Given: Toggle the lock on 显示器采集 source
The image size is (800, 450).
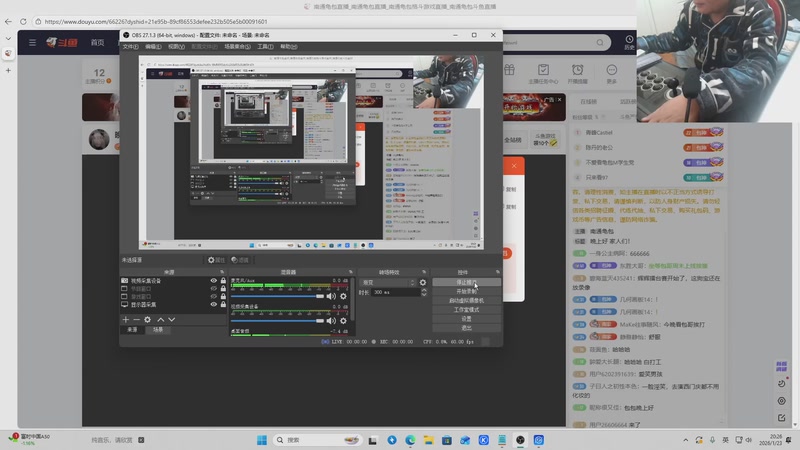Looking at the screenshot, I should tap(223, 305).
